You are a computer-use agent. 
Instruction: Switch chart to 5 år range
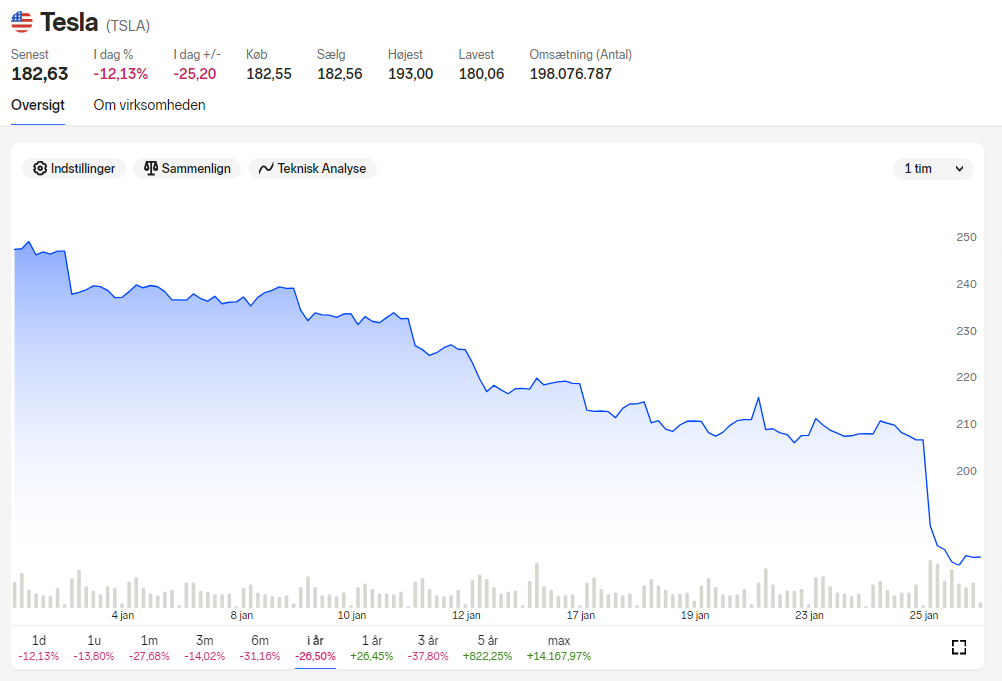point(488,648)
